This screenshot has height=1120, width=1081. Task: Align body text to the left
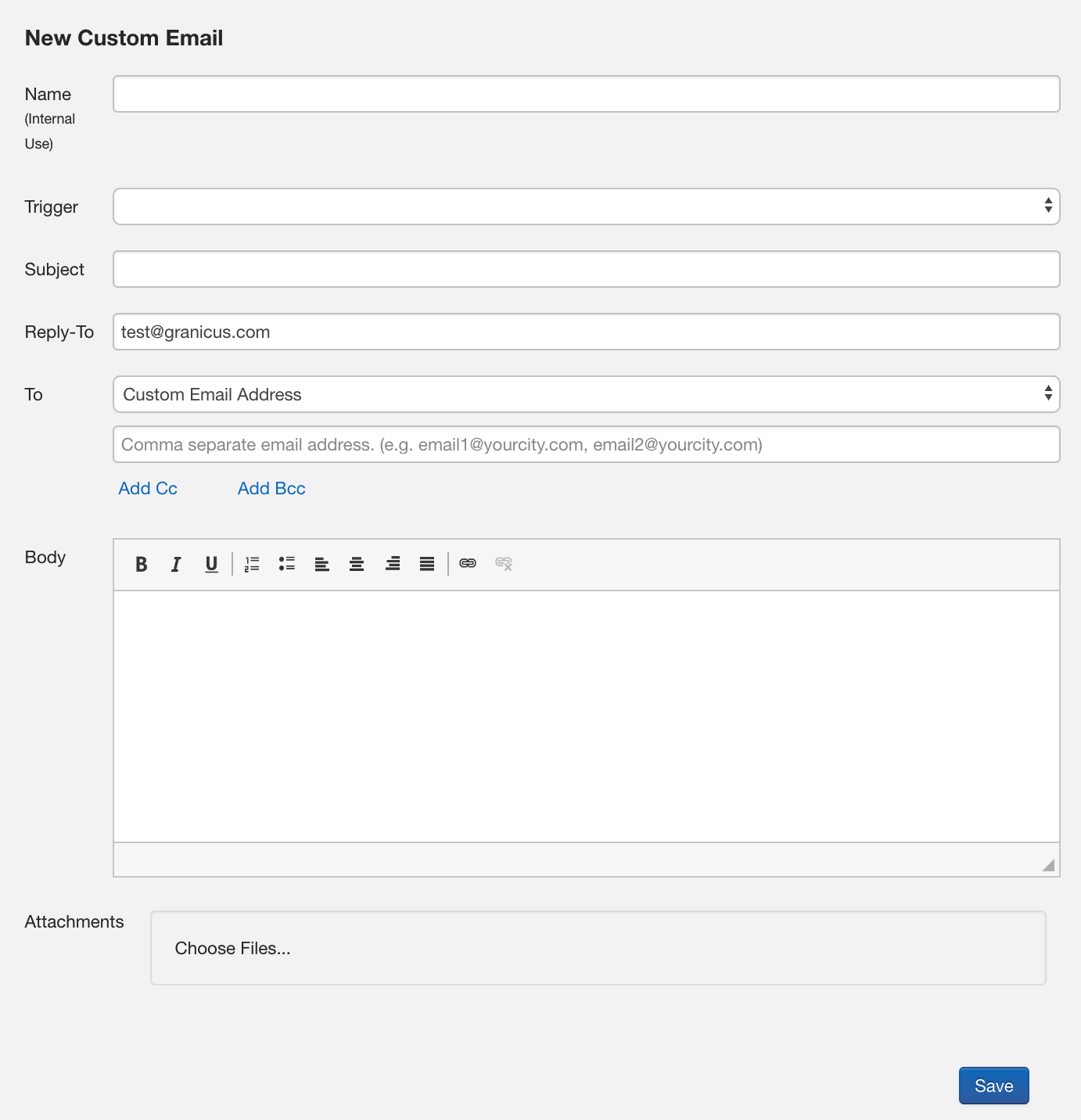click(x=321, y=564)
